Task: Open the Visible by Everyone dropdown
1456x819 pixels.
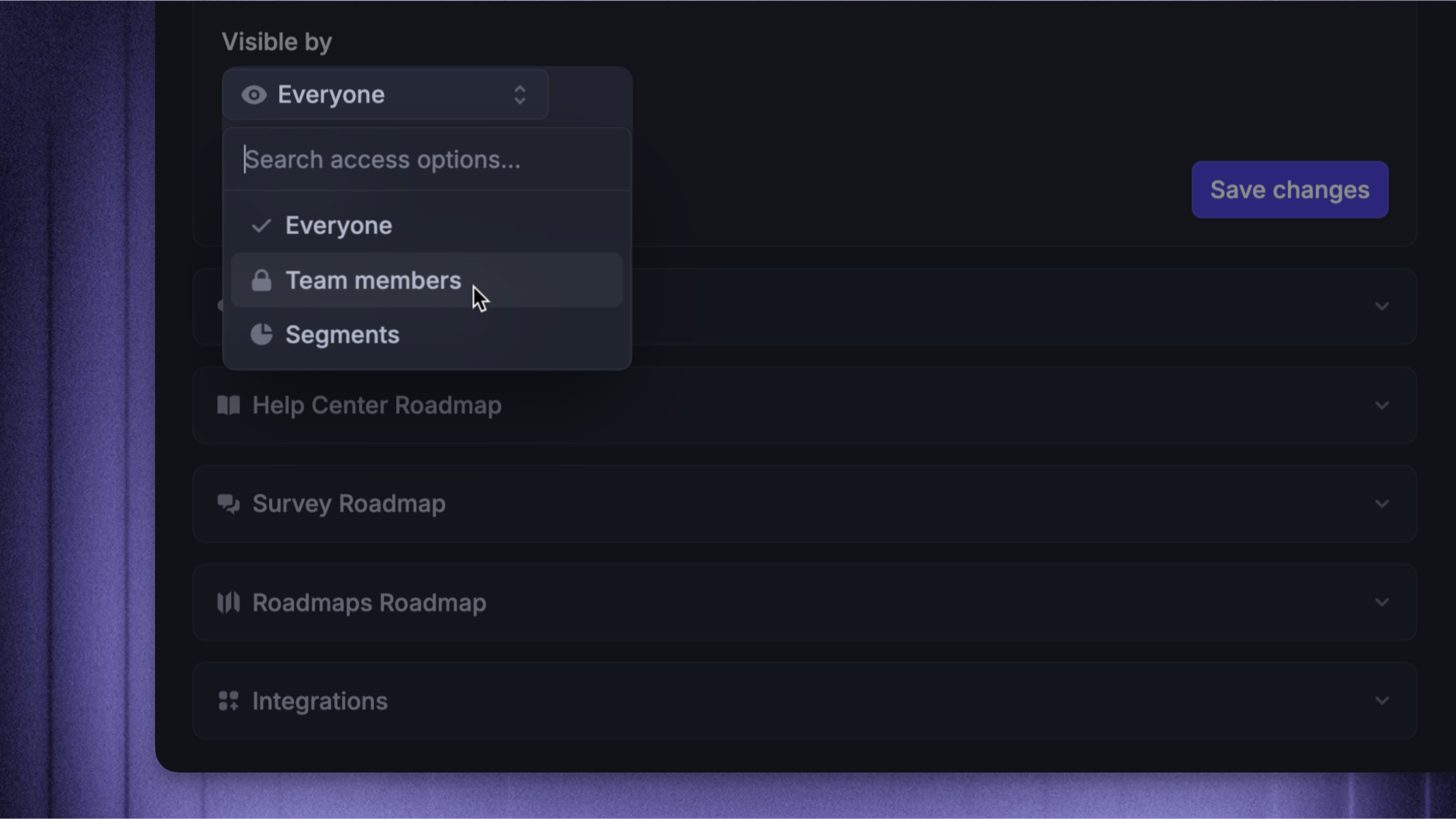Action: tap(385, 95)
